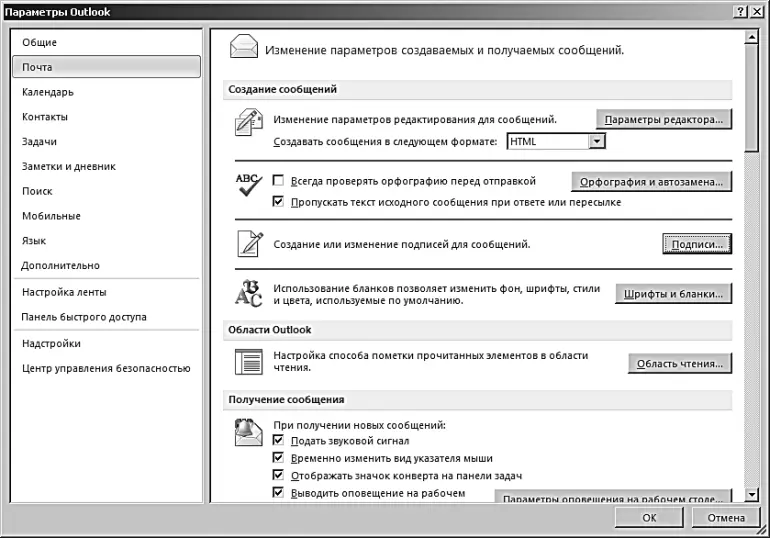Click the scrollbar up arrow
The height and width of the screenshot is (538, 770).
click(x=751, y=37)
